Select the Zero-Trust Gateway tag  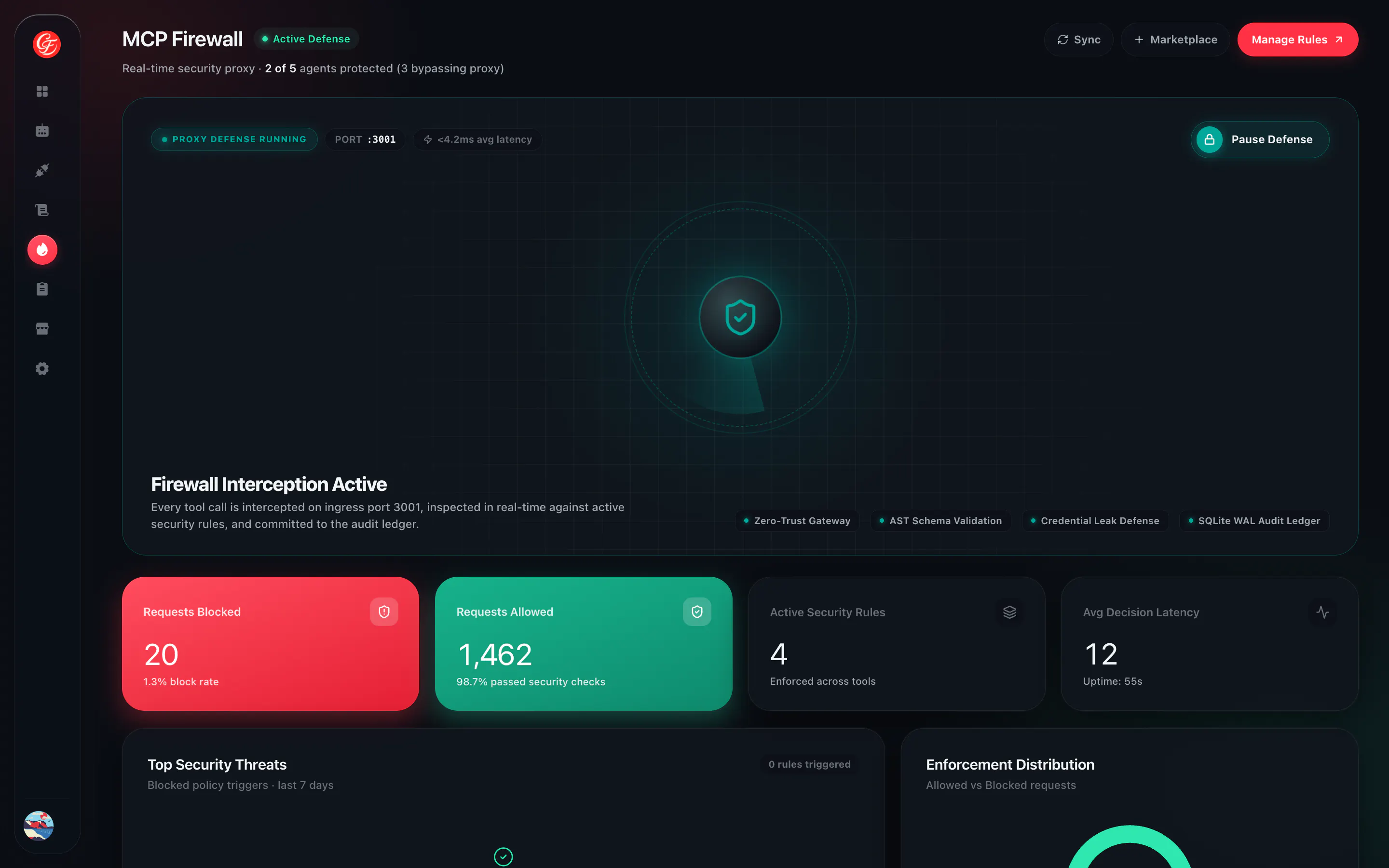click(797, 521)
